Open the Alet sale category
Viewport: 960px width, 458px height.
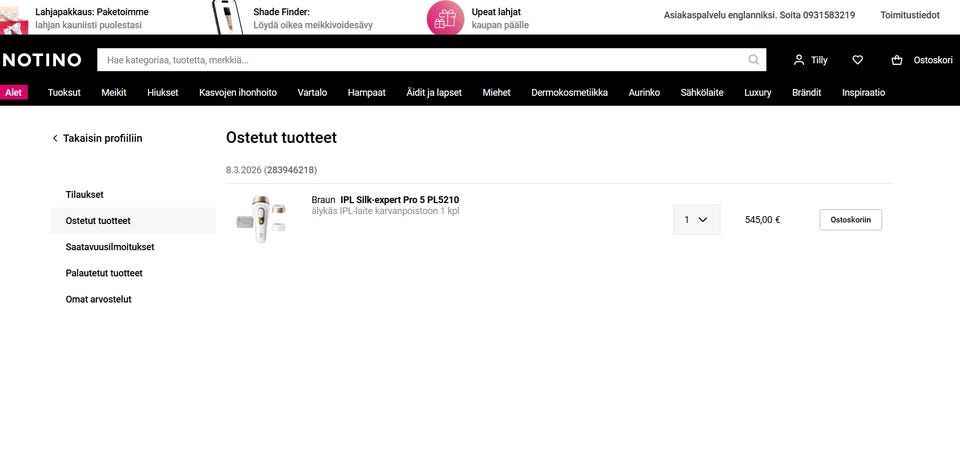[x=13, y=92]
